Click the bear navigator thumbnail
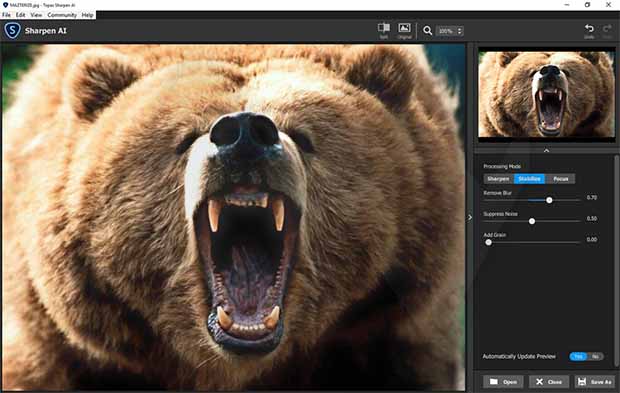Viewport: 620px width, 393px height. (x=546, y=94)
